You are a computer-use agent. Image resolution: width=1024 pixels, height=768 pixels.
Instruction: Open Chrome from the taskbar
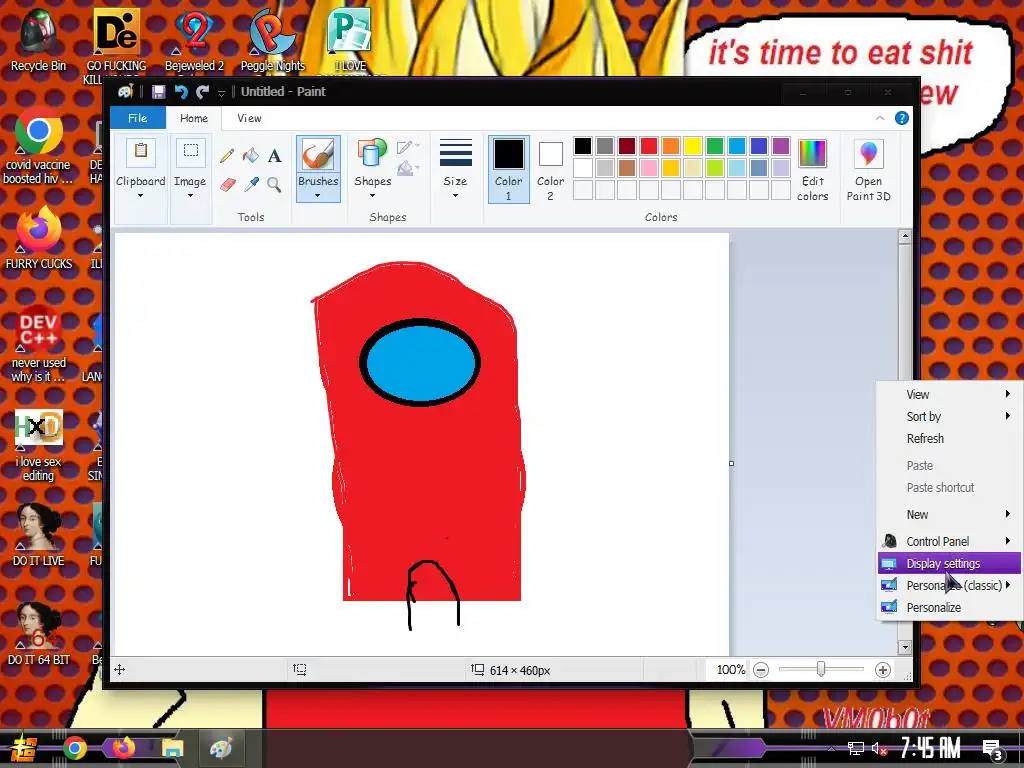tap(75, 748)
